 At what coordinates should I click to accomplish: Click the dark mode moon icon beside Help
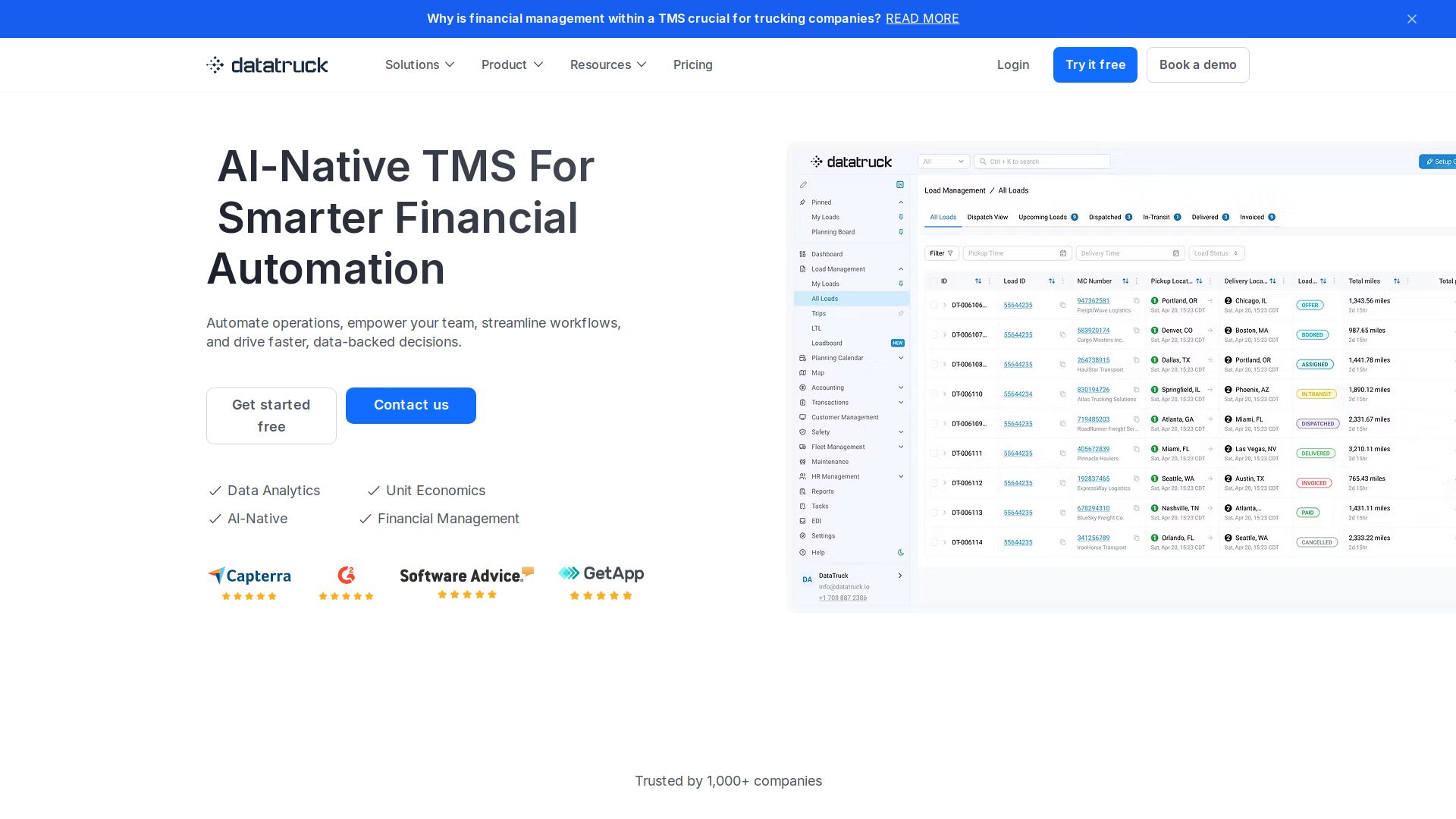click(x=901, y=553)
